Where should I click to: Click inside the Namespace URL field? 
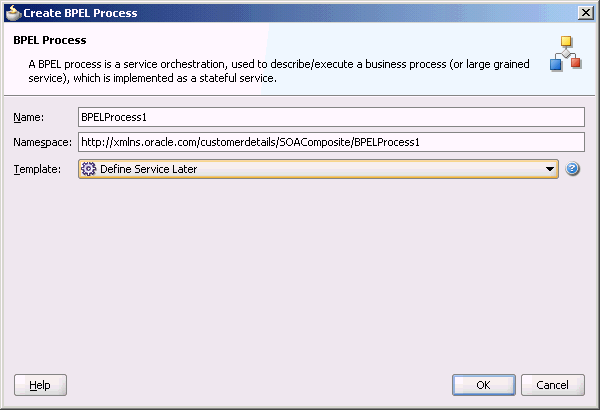(331, 142)
